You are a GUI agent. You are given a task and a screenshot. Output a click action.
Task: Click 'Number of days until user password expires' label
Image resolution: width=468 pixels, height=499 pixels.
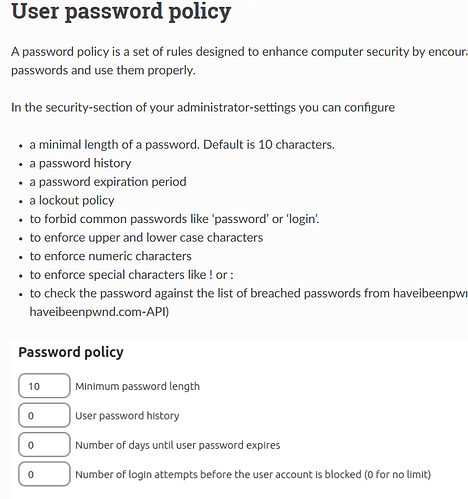point(178,445)
